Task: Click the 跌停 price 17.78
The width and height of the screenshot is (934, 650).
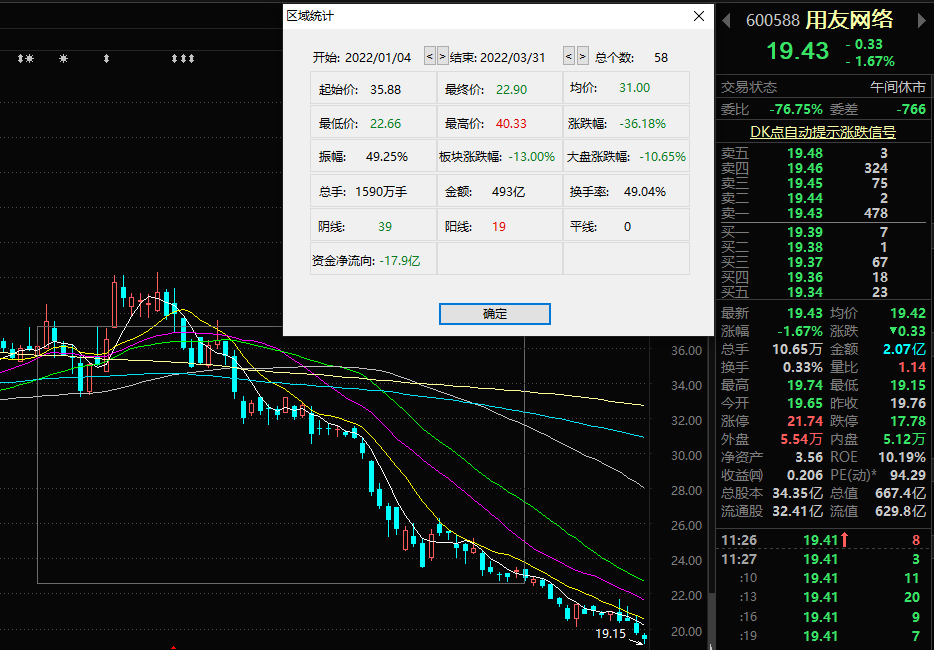Action: click(x=908, y=421)
